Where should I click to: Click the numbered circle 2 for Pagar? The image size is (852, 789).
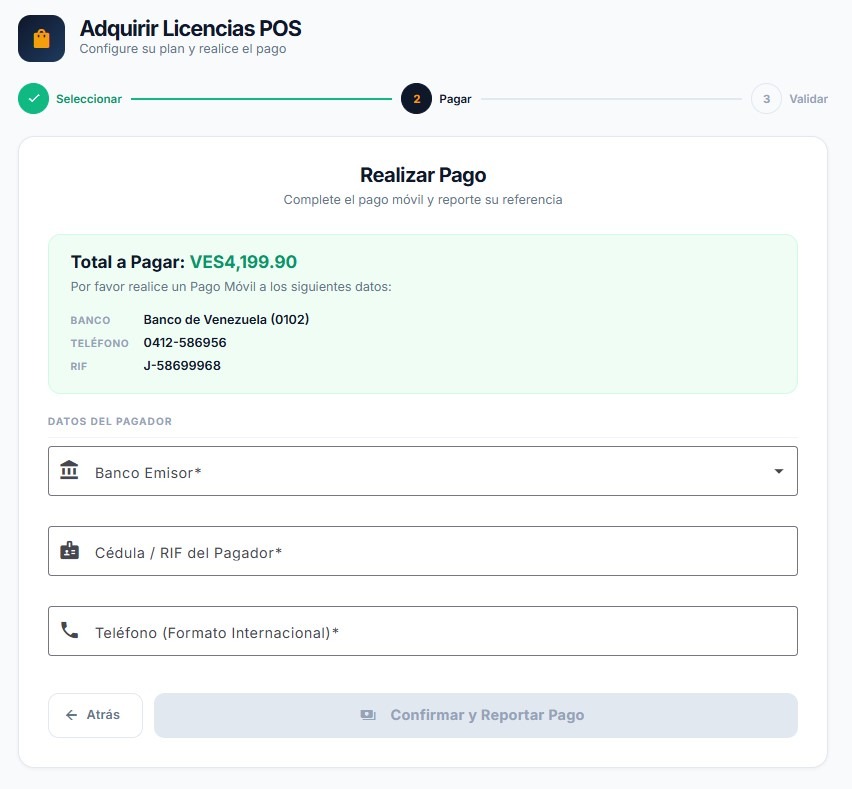(415, 99)
